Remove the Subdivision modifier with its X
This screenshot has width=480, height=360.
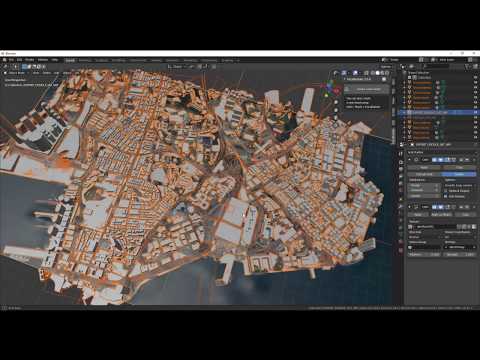475,160
